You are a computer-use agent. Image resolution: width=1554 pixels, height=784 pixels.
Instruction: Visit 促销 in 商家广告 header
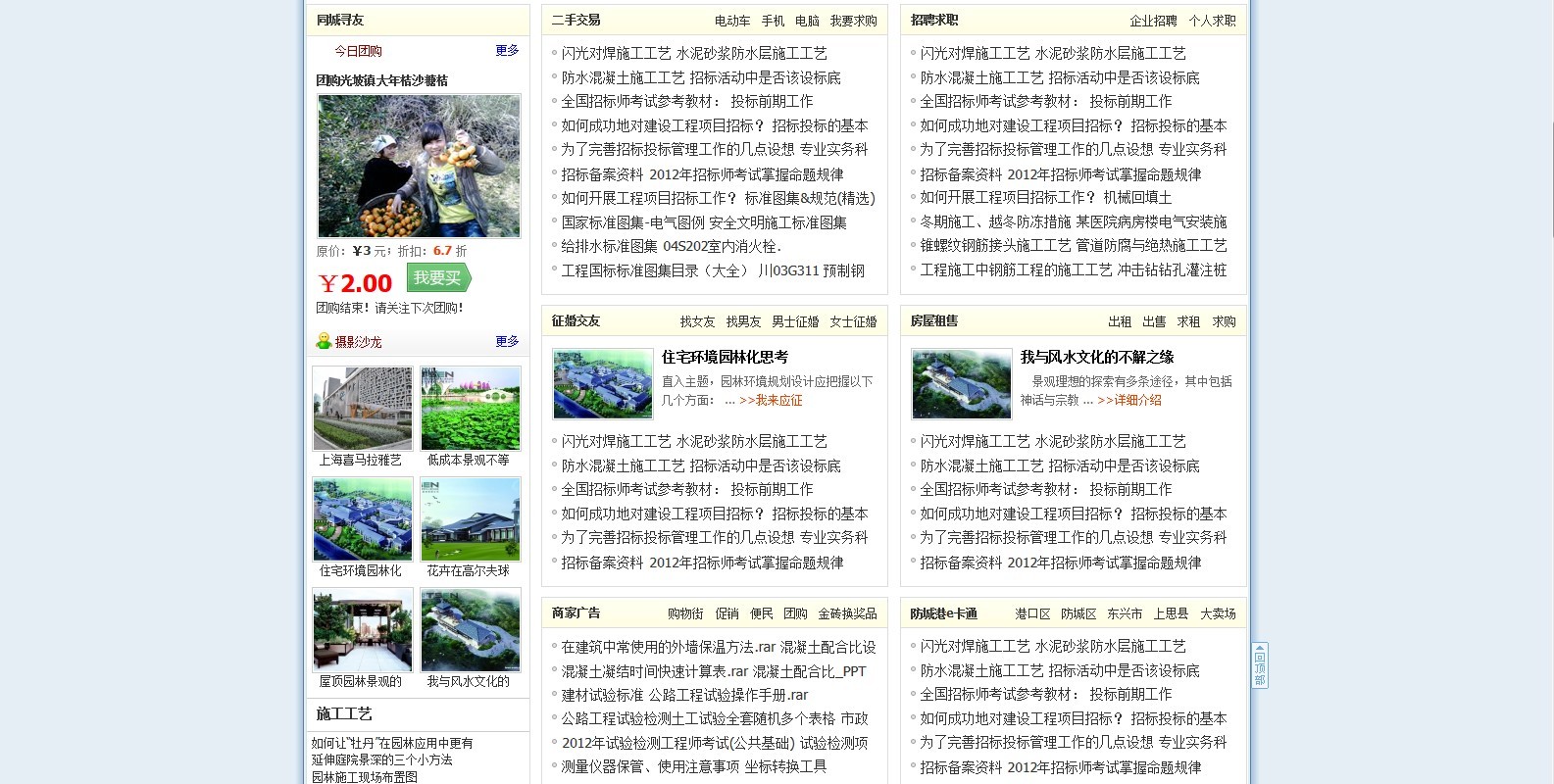pyautogui.click(x=727, y=613)
